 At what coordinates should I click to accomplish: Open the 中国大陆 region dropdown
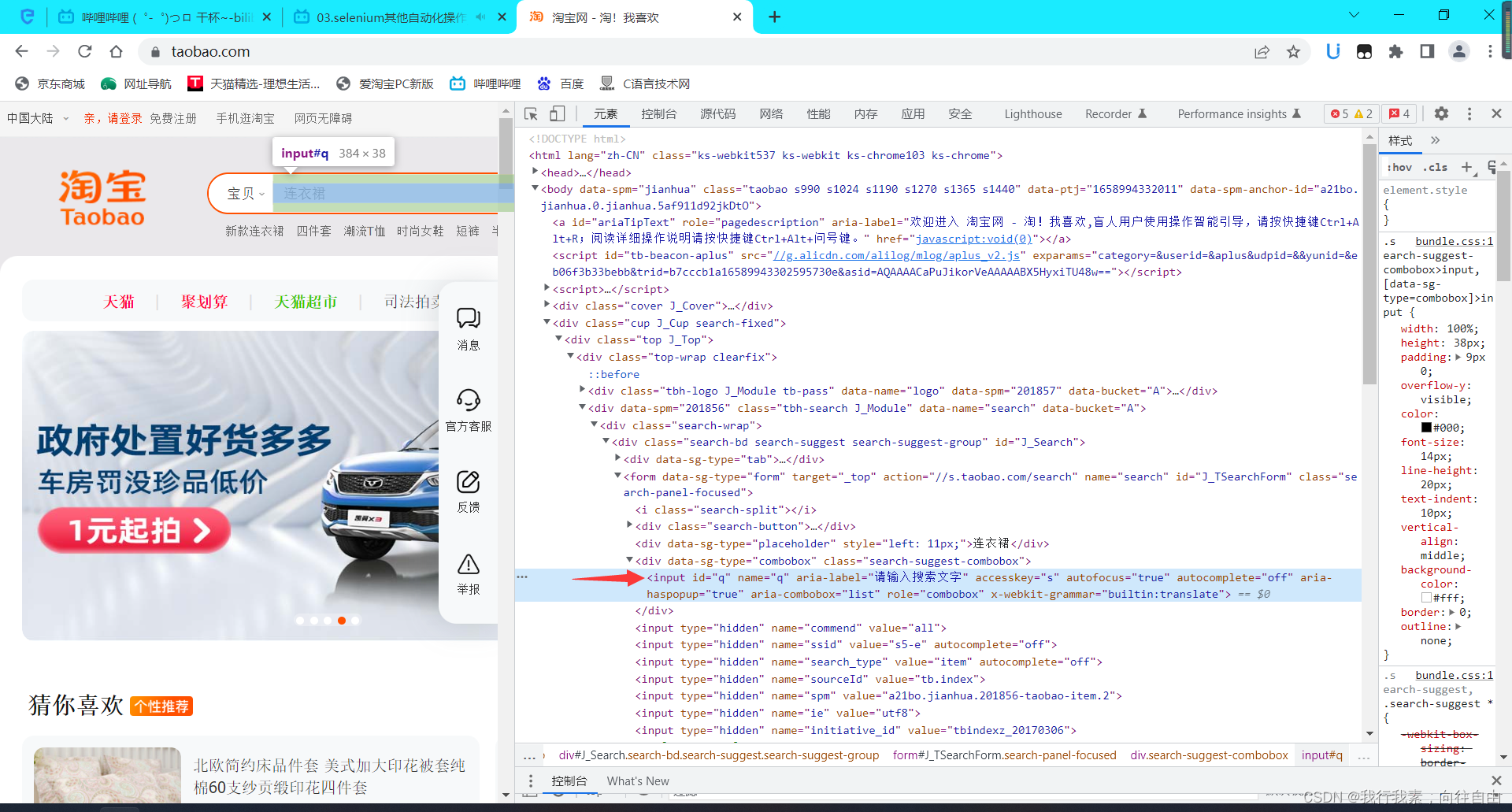pyautogui.click(x=38, y=118)
